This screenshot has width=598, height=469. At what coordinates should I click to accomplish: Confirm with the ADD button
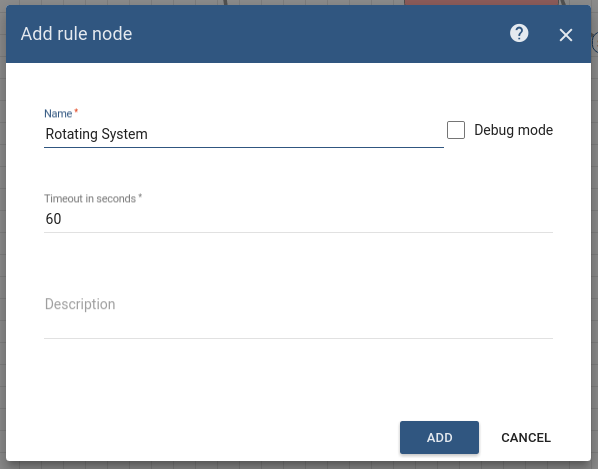tap(439, 437)
